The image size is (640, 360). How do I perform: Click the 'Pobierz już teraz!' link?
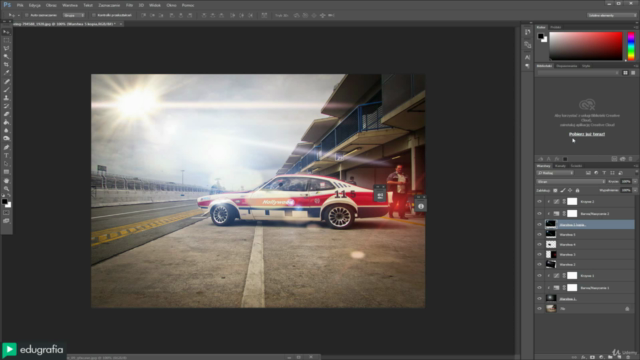(587, 134)
